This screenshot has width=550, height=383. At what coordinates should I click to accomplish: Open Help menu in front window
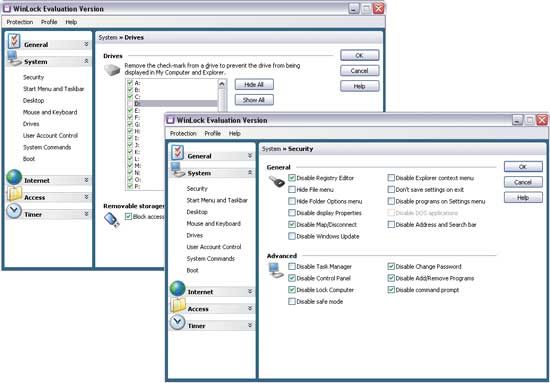click(235, 134)
